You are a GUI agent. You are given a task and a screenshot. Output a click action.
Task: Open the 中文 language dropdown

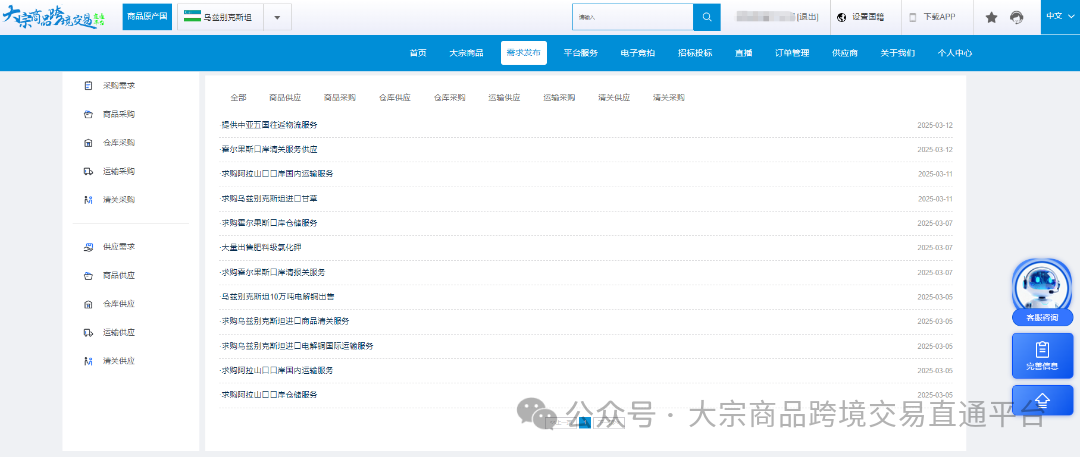click(1059, 16)
